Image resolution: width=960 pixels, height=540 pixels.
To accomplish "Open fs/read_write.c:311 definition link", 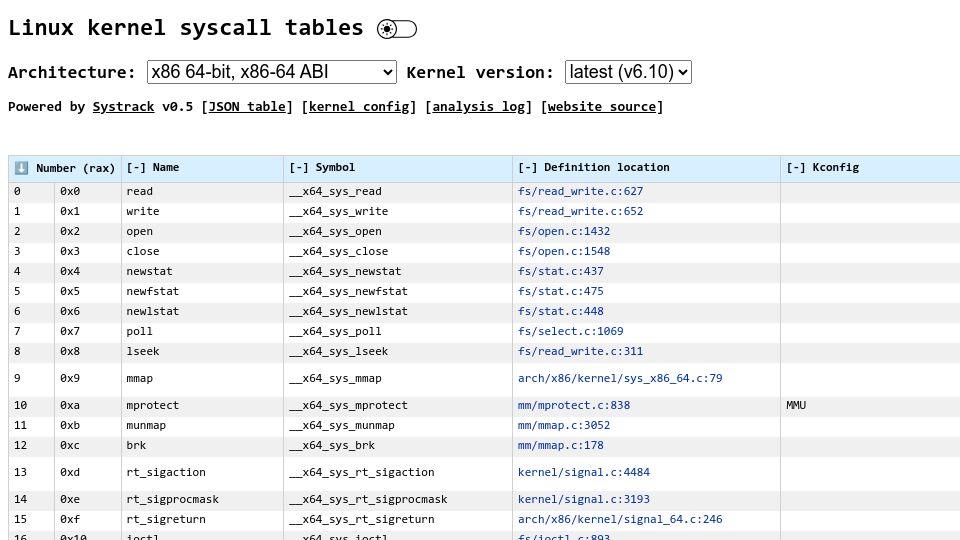I will [580, 351].
